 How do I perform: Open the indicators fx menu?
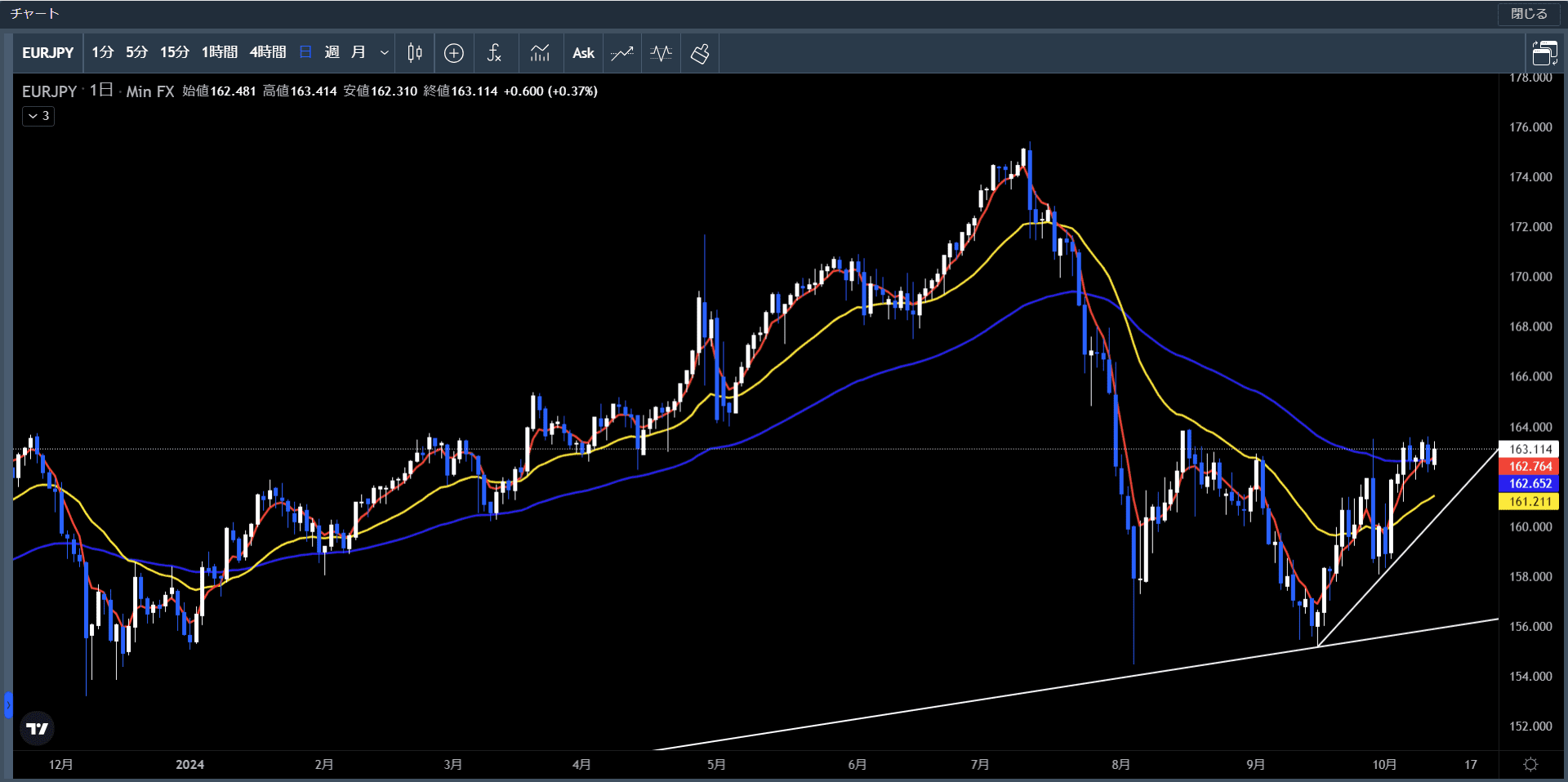point(494,53)
